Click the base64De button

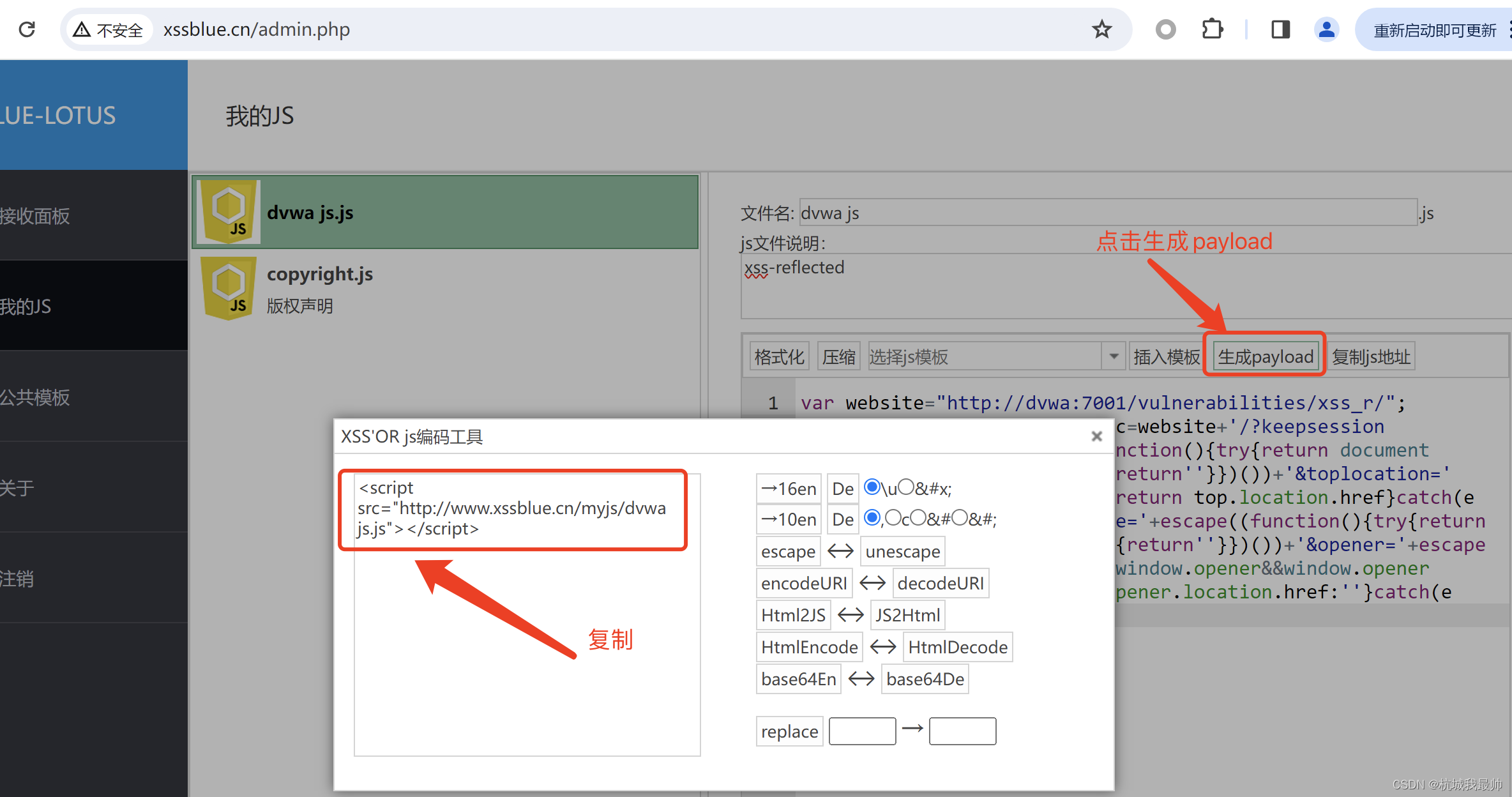point(925,679)
